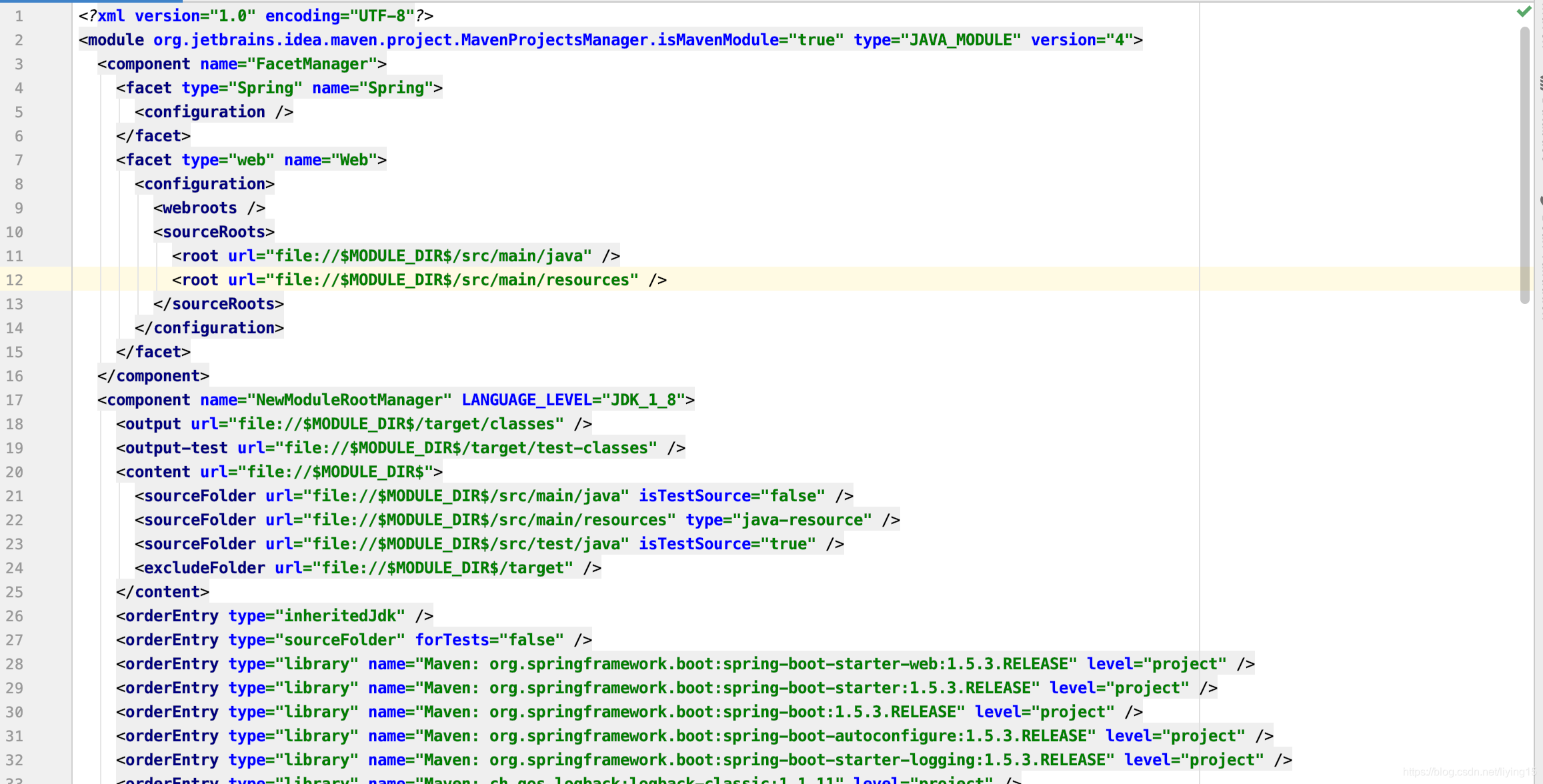The image size is (1543, 784).
Task: Click sourceFolder isTestSource false line
Action: [x=494, y=496]
